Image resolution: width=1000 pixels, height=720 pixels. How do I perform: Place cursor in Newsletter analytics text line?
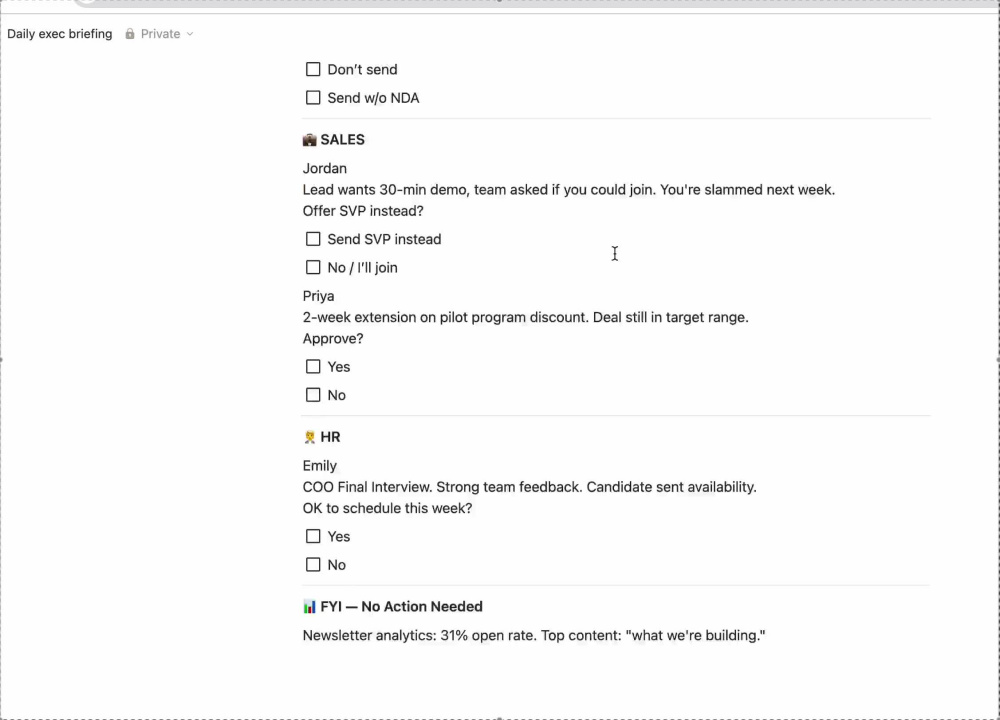pyautogui.click(x=534, y=635)
